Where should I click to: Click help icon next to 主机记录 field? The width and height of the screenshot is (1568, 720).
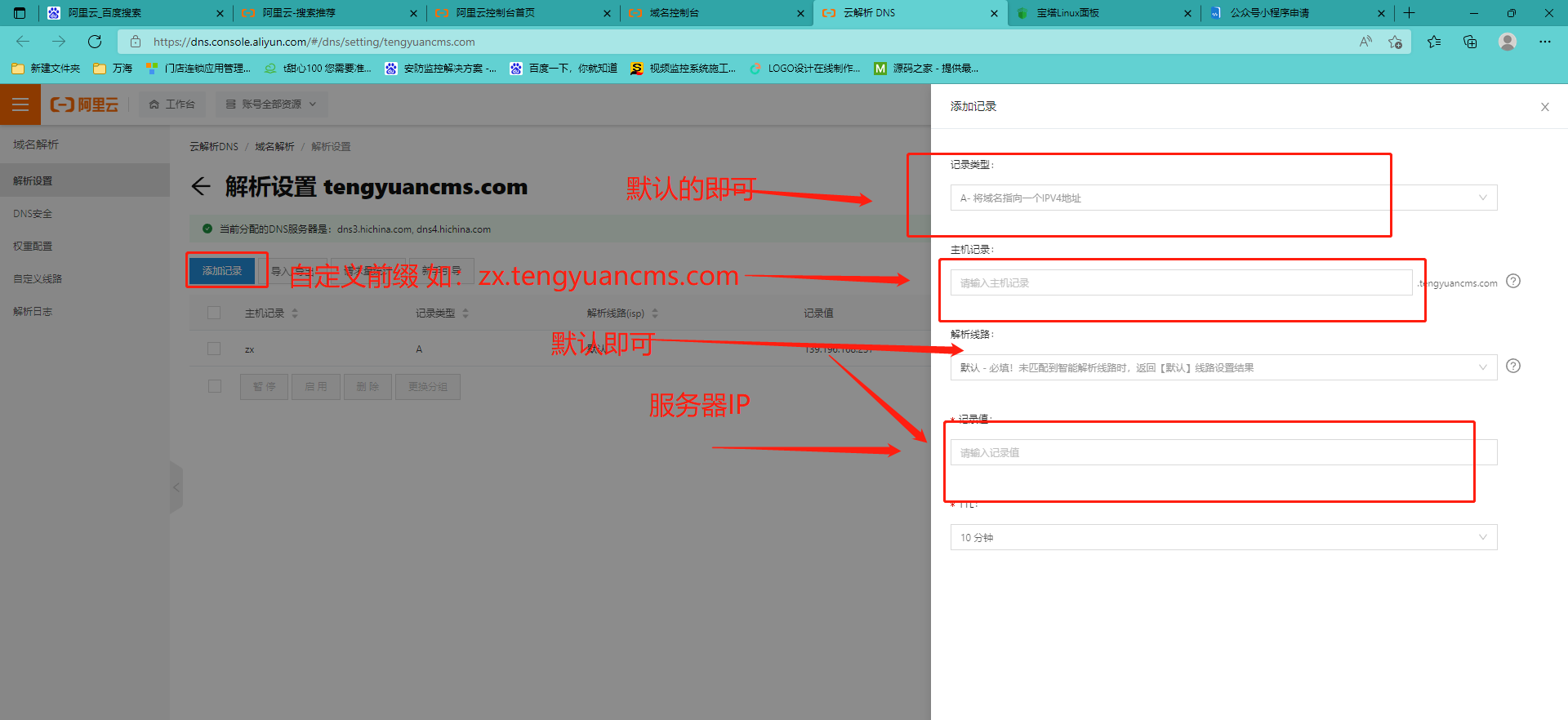[1513, 281]
